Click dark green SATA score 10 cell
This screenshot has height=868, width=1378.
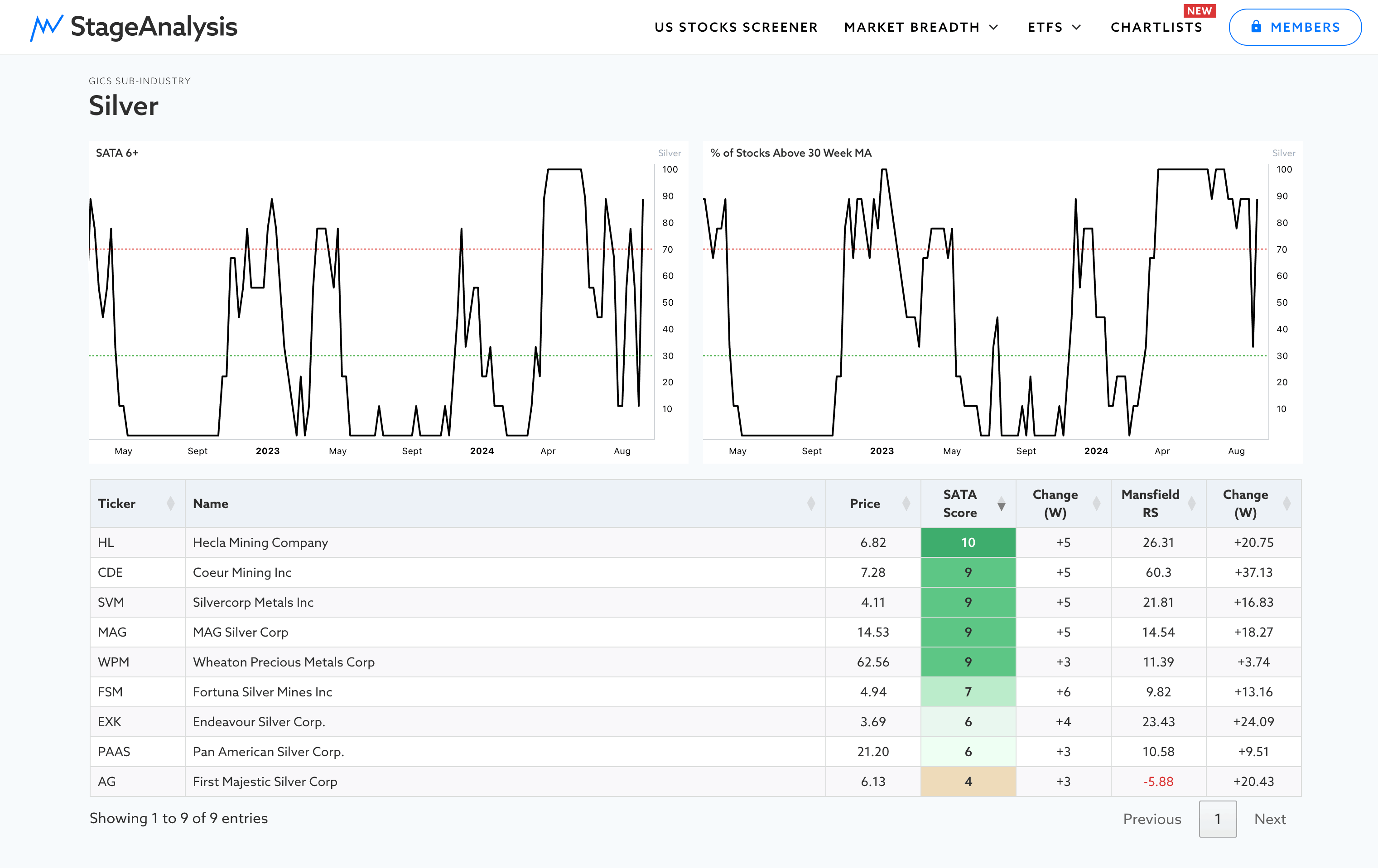tap(968, 542)
